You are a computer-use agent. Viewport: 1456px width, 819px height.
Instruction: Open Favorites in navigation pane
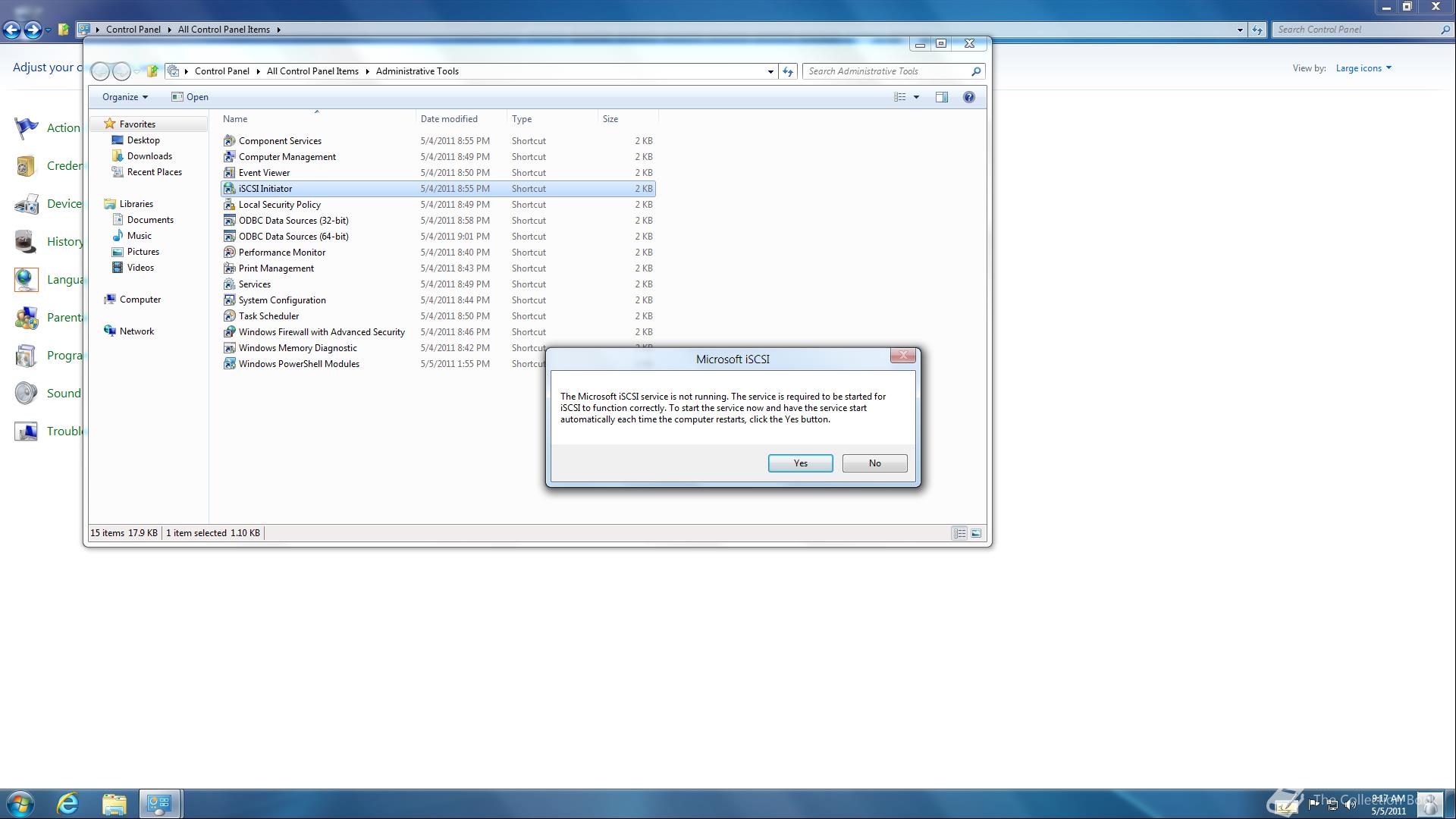pyautogui.click(x=137, y=124)
